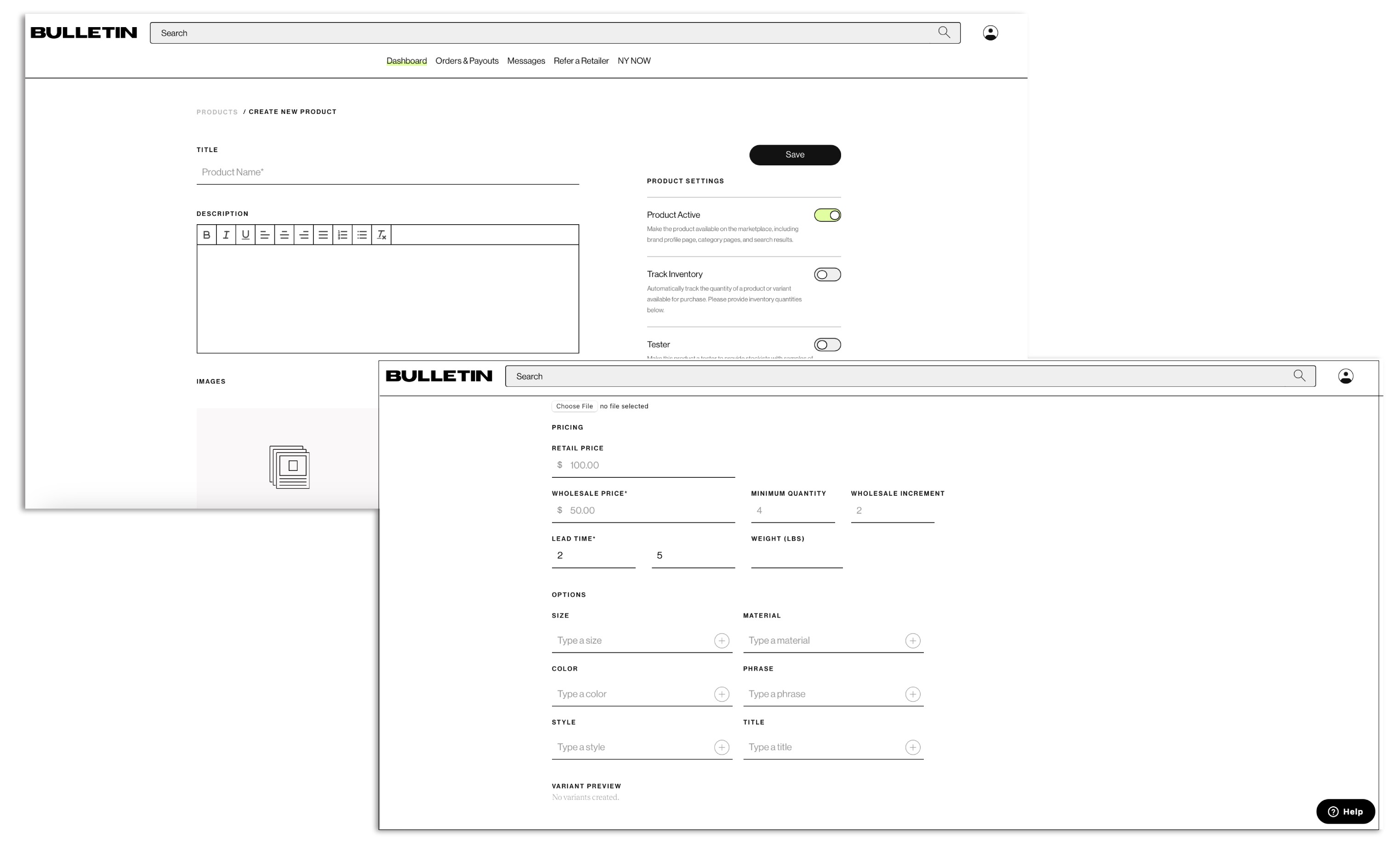Click the Products breadcrumb link
This screenshot has width=1400, height=849.
[x=217, y=112]
